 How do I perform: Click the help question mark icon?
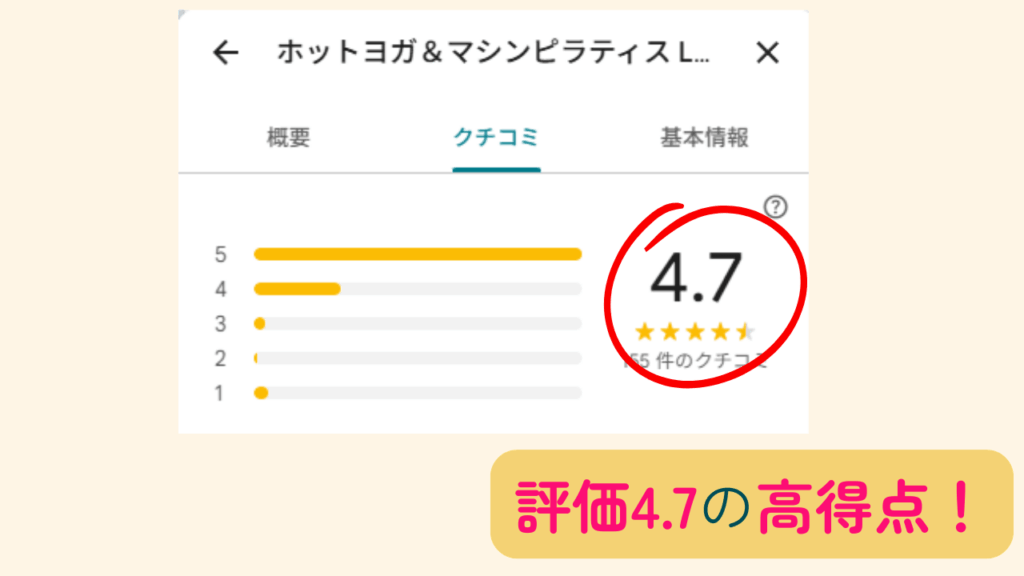pos(775,207)
